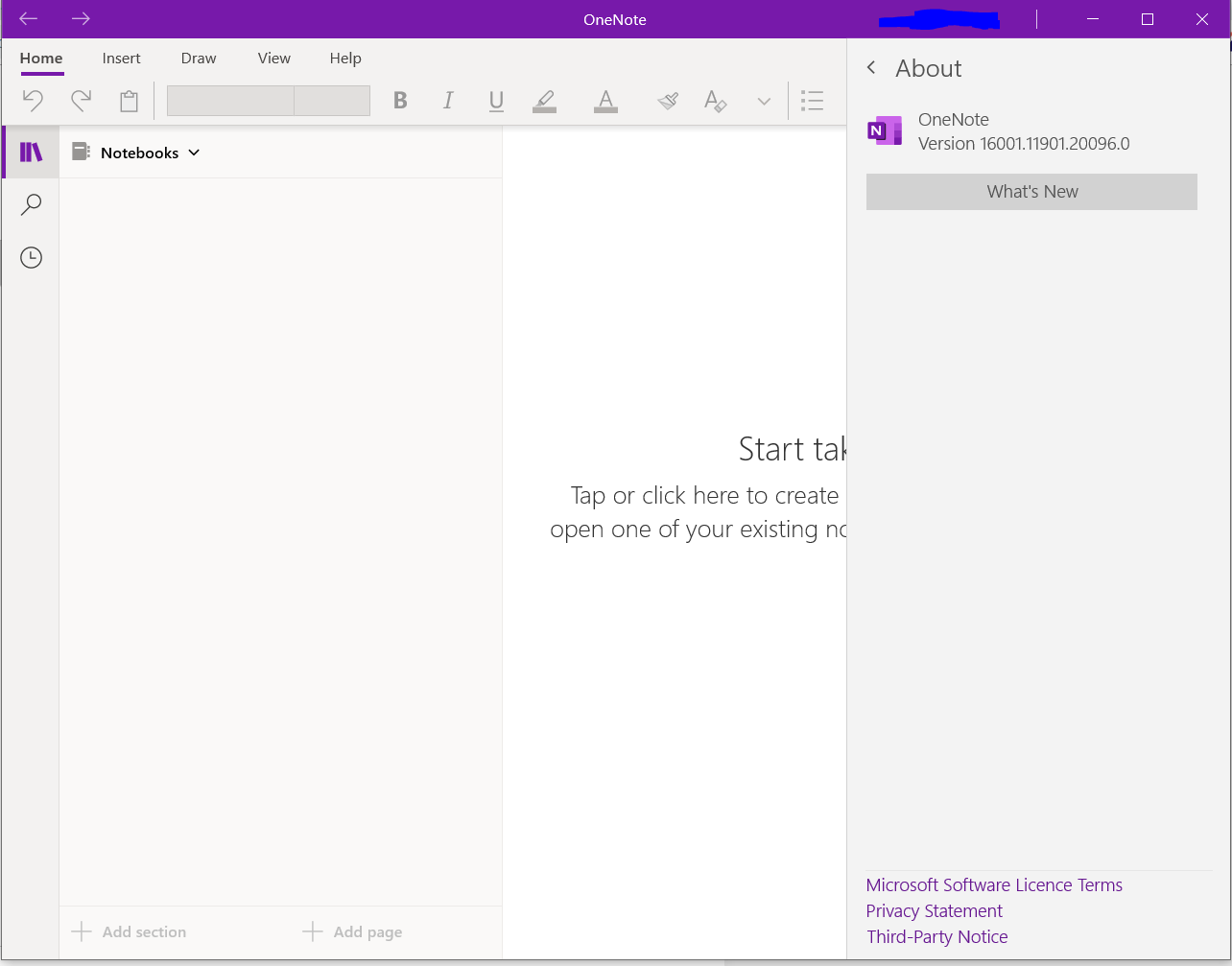
Task: Toggle Italic formatting
Action: pos(448,101)
